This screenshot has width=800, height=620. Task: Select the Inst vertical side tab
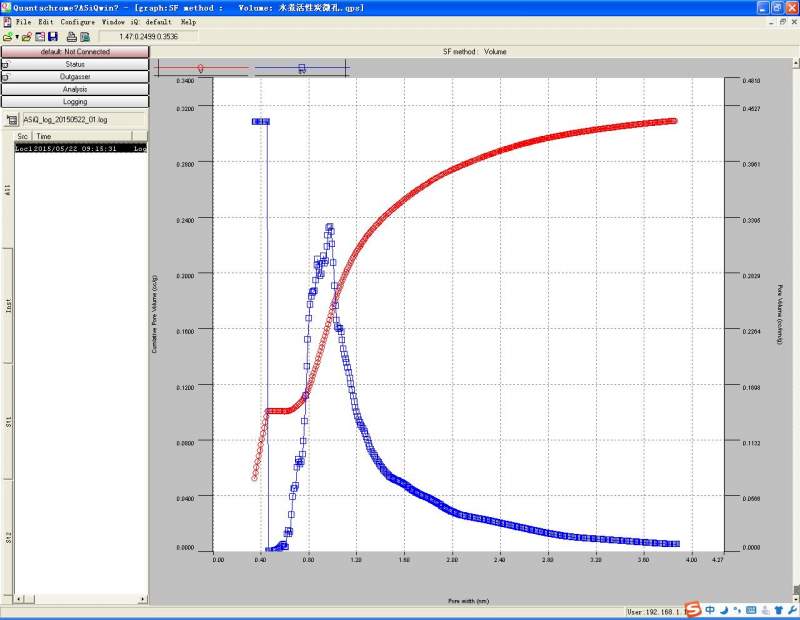(x=8, y=306)
